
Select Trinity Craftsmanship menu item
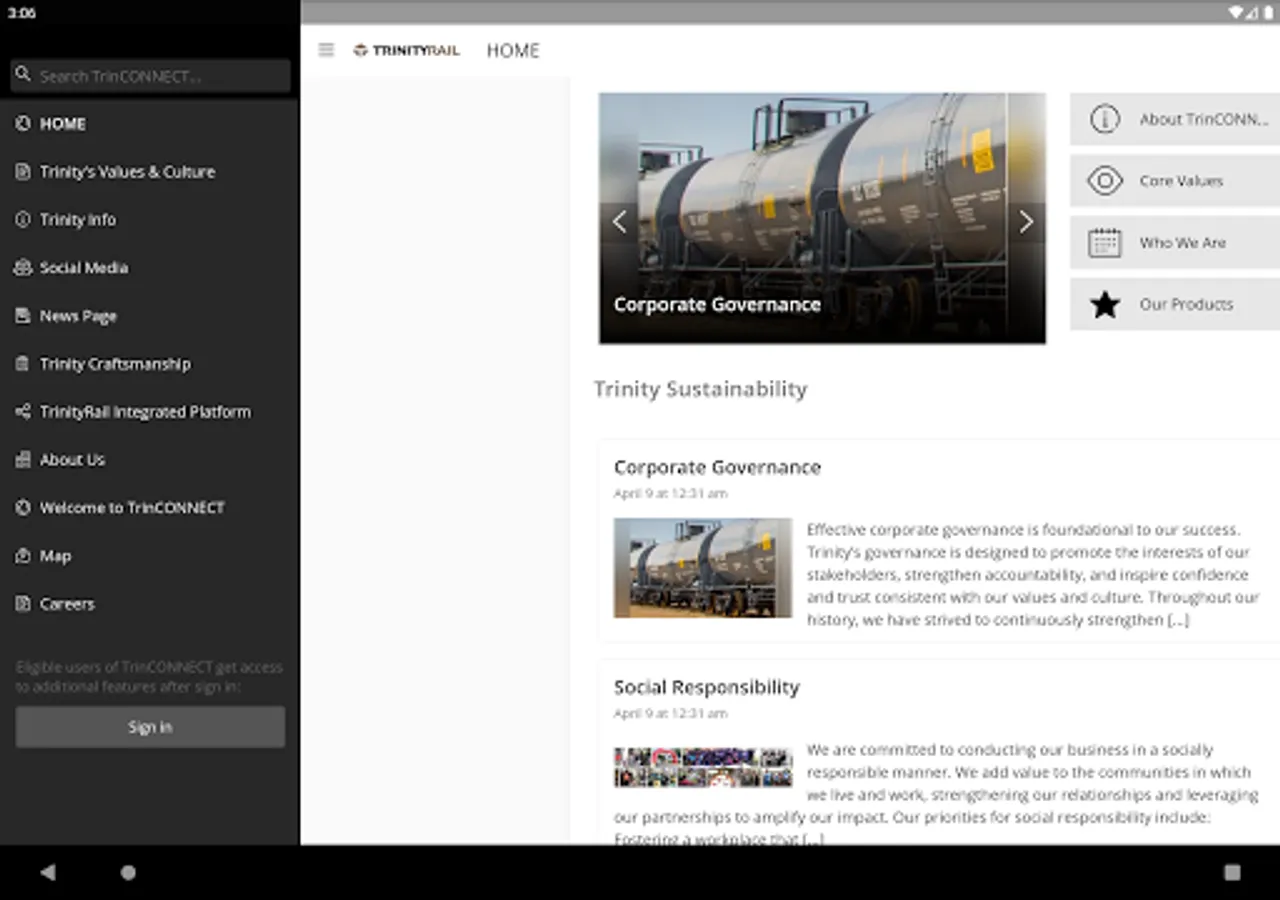[x=150, y=364]
